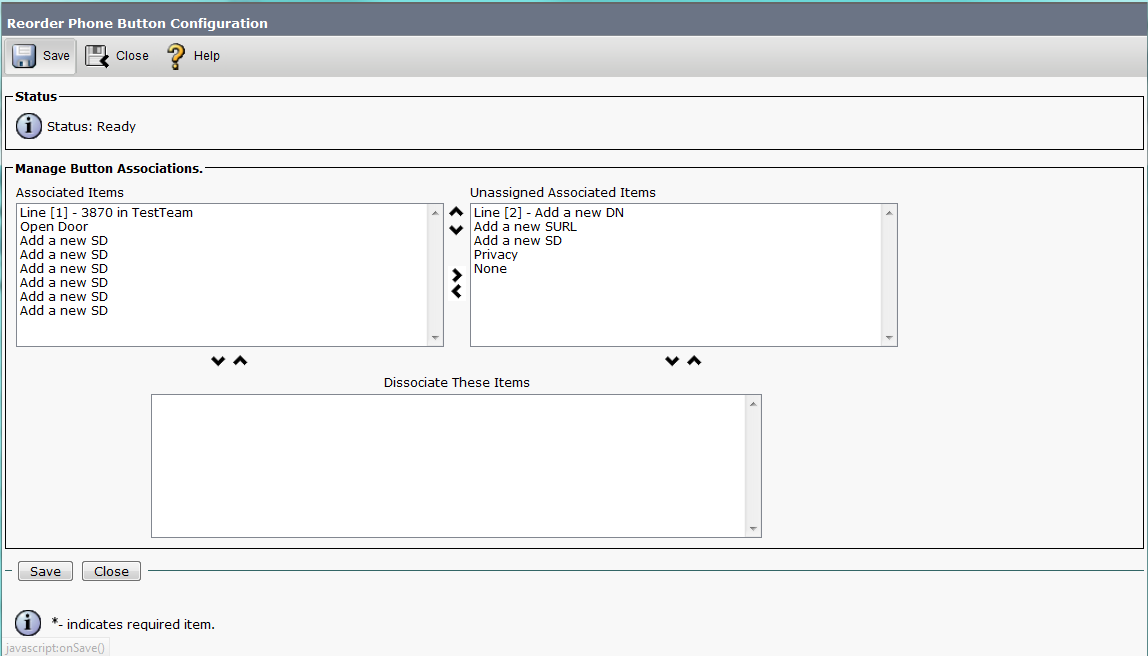
Task: Select Open Door in Associated Items
Action: (x=54, y=227)
